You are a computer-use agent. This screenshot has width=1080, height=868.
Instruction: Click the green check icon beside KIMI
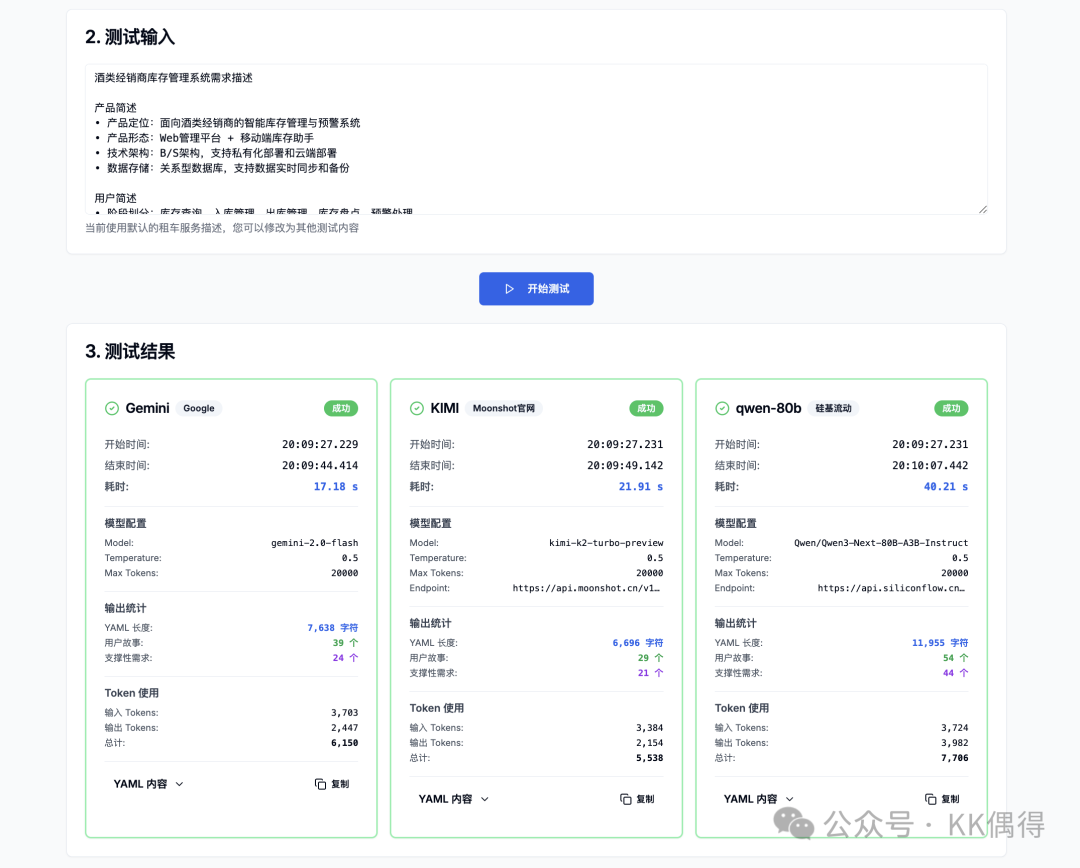pos(417,408)
